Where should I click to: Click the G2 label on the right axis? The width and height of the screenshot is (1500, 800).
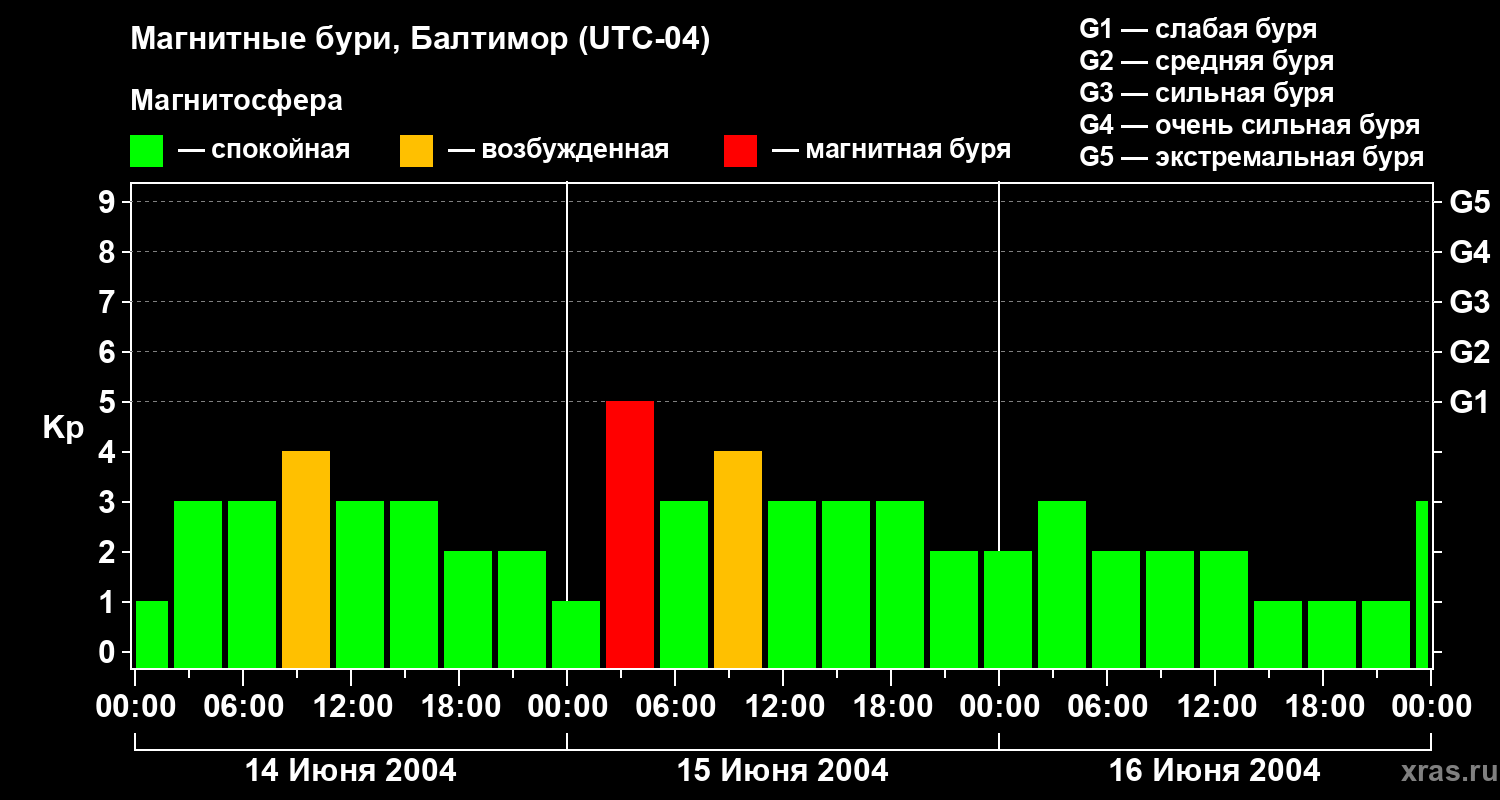tap(1469, 352)
